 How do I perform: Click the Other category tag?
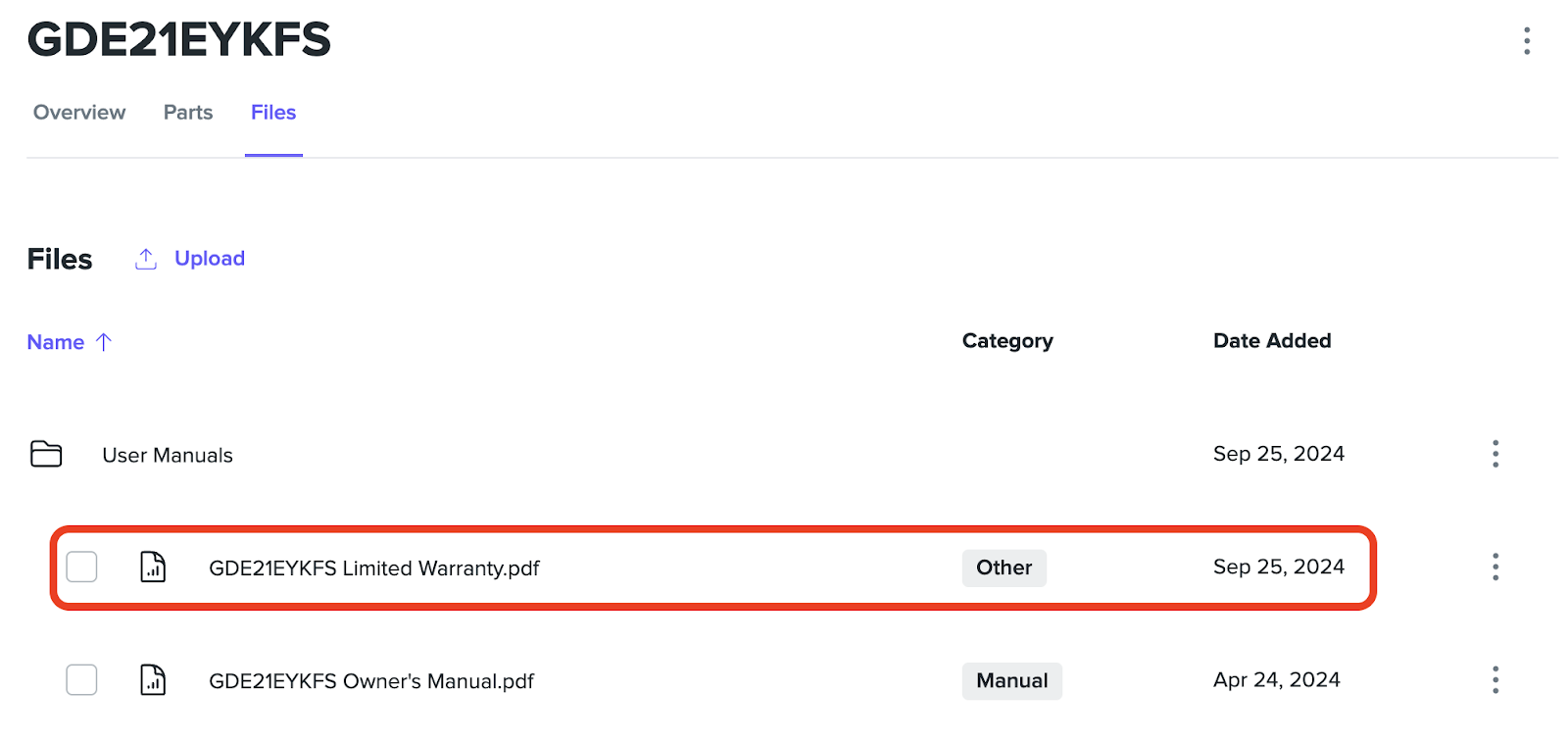[x=1004, y=568]
